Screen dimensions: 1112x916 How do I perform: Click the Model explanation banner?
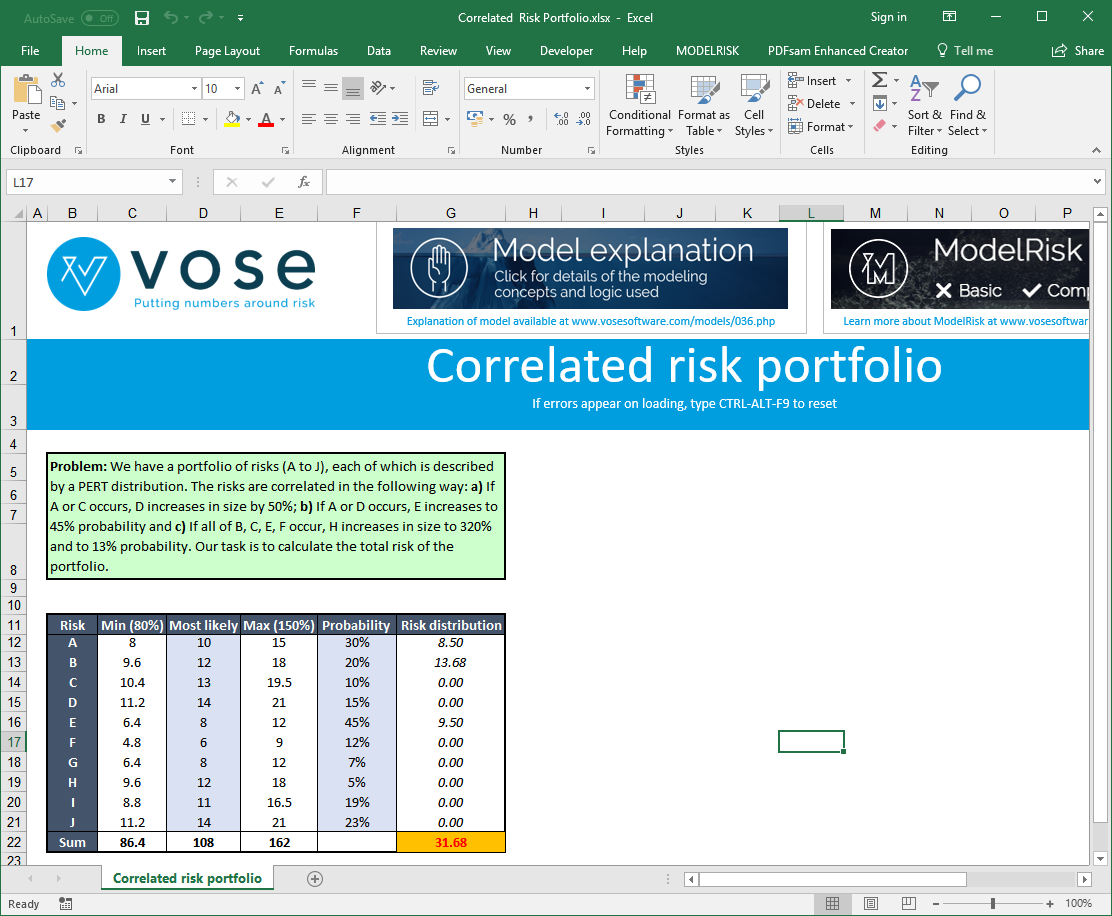[x=588, y=268]
